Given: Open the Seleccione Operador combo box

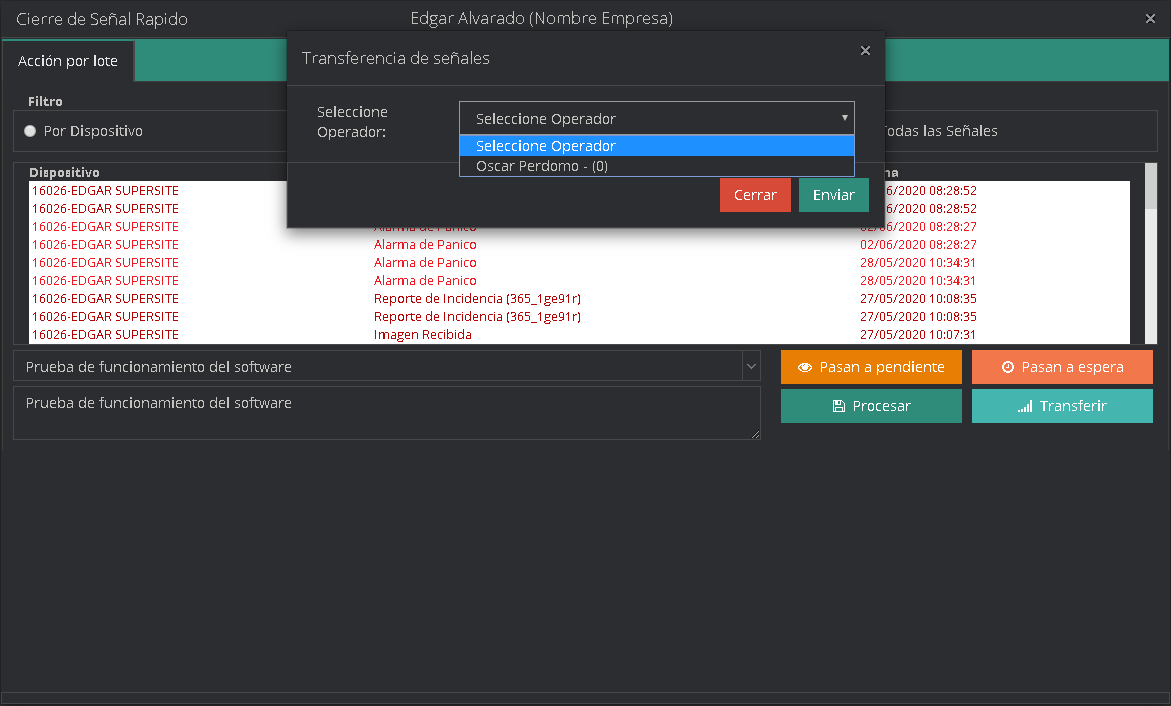Looking at the screenshot, I should click(x=656, y=118).
